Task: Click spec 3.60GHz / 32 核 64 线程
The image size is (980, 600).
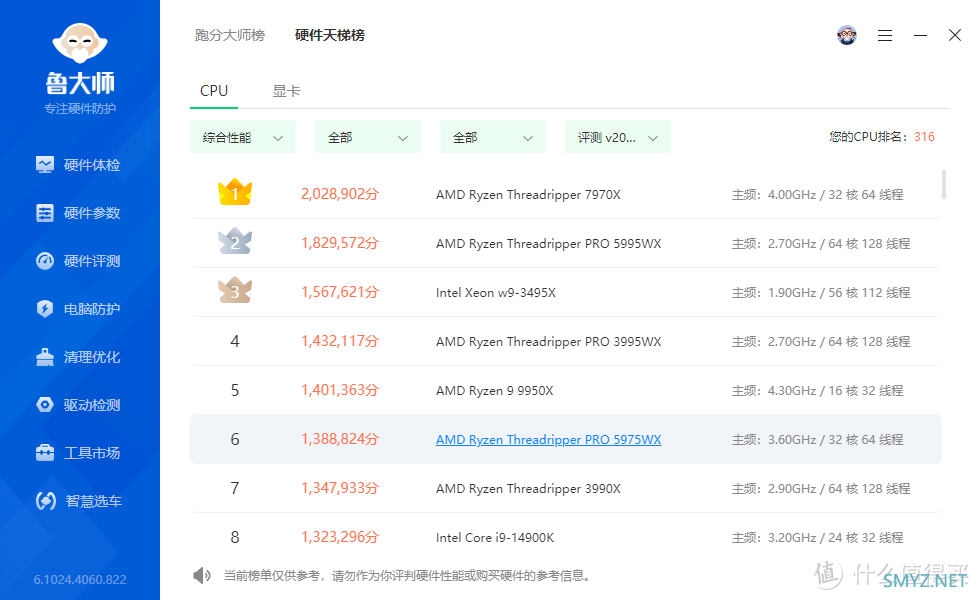Action: pos(836,439)
